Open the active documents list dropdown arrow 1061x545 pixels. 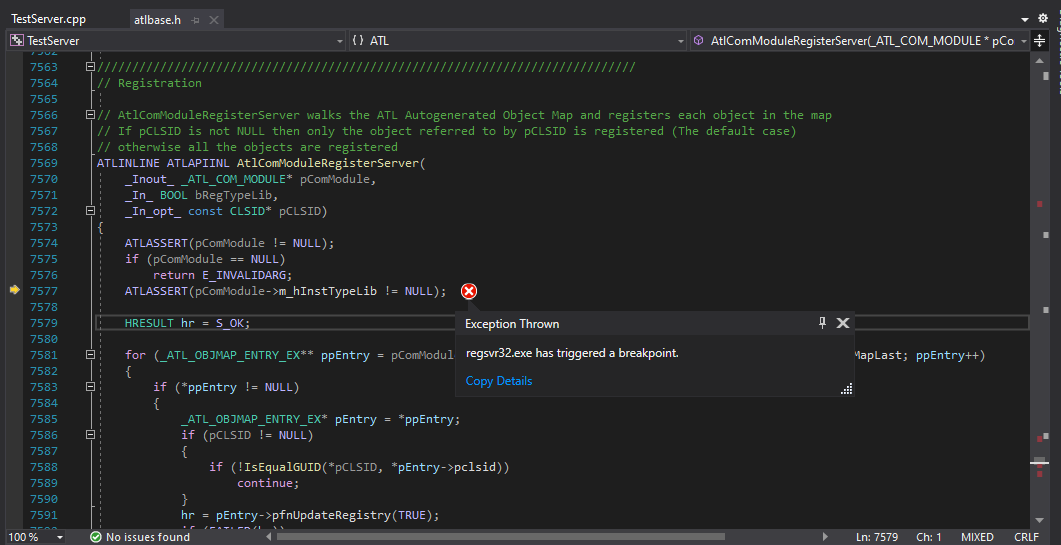(1024, 20)
